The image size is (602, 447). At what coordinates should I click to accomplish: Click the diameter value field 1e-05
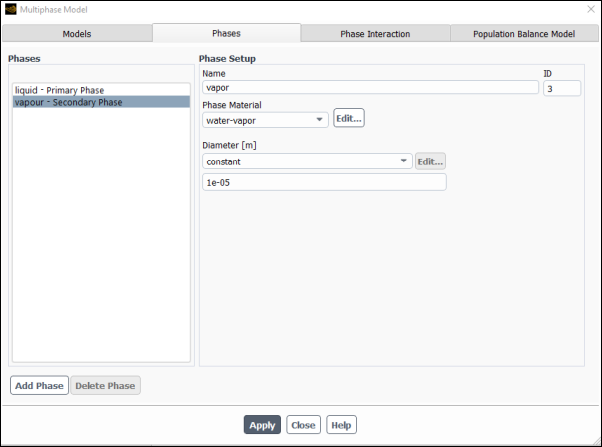coord(324,182)
